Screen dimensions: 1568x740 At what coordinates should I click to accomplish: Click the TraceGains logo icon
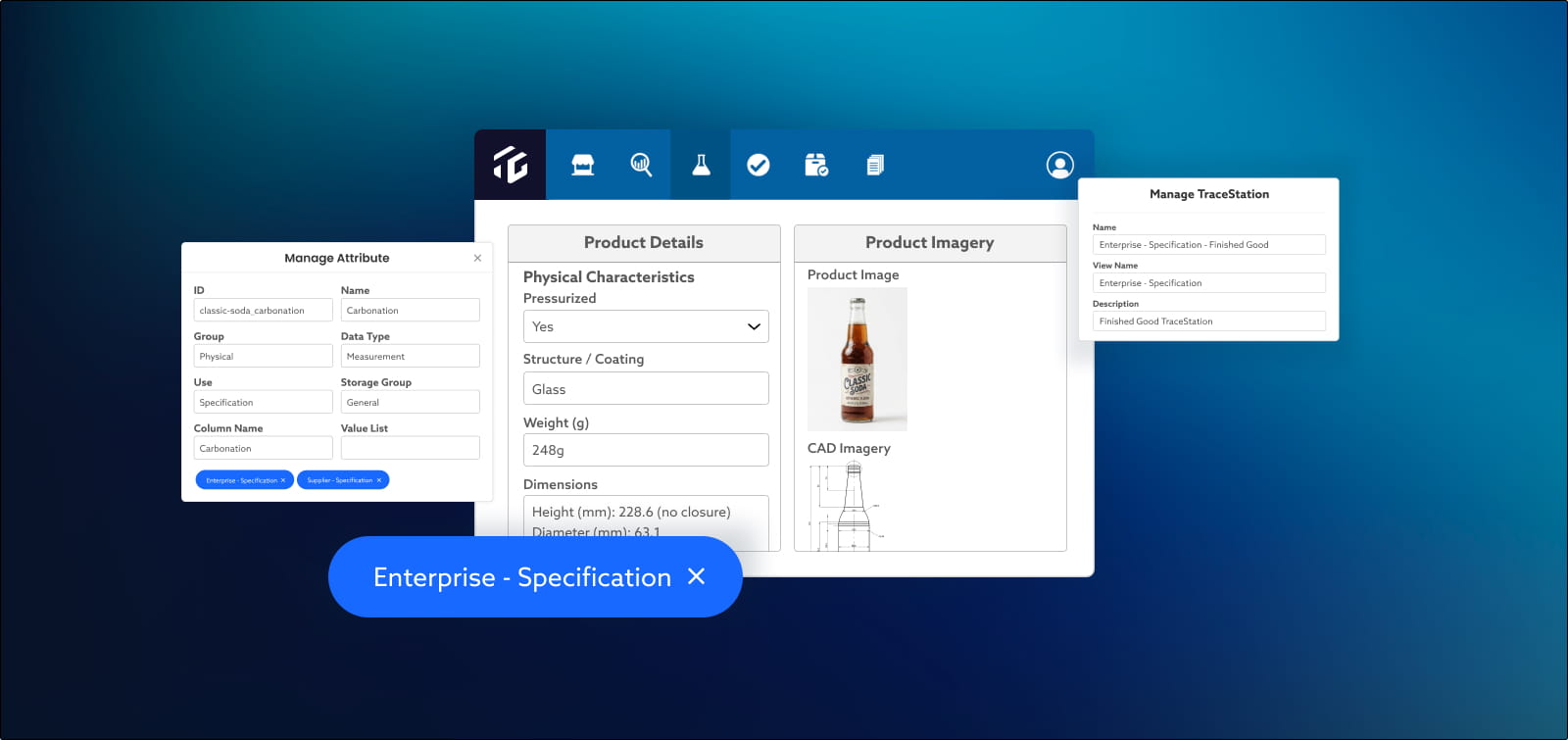click(511, 165)
